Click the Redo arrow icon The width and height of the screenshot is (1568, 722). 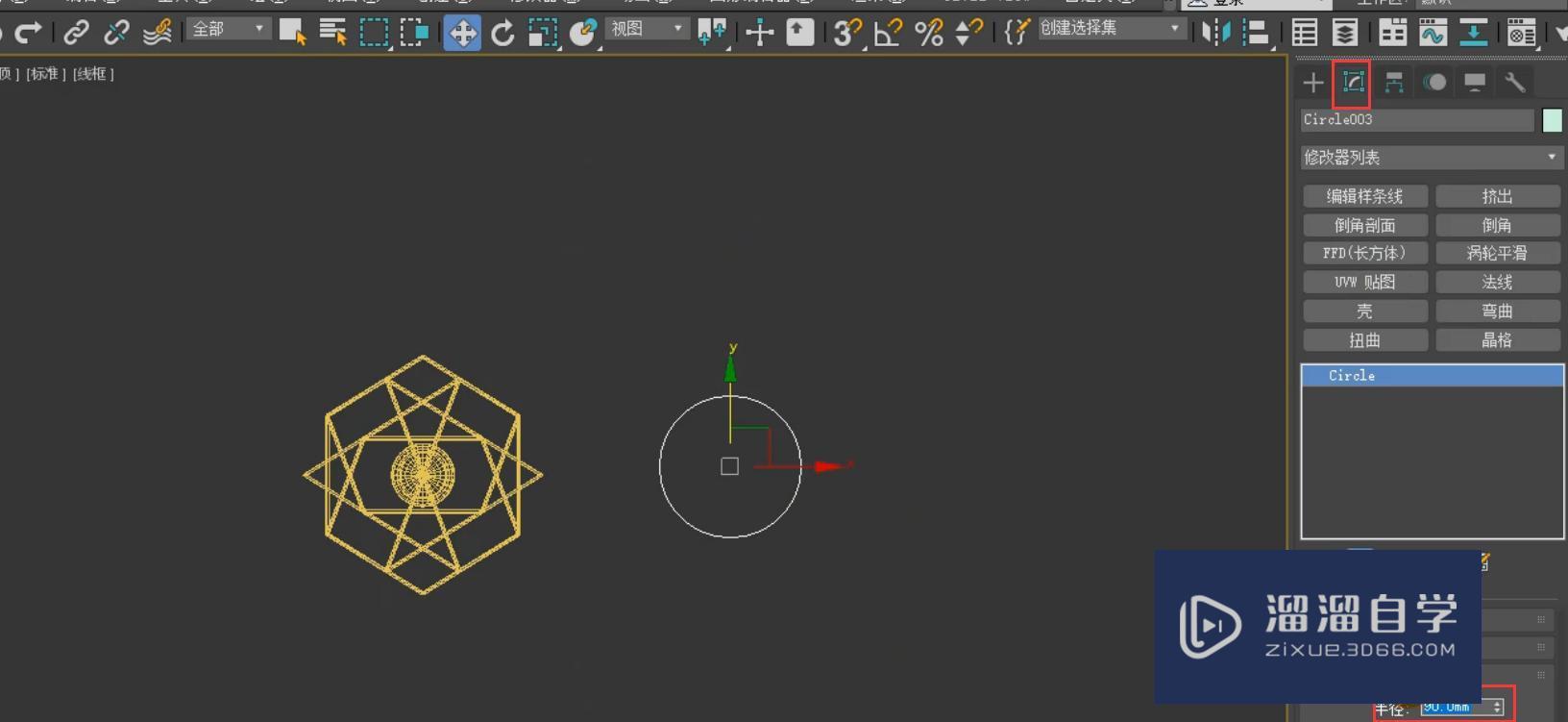point(28,32)
